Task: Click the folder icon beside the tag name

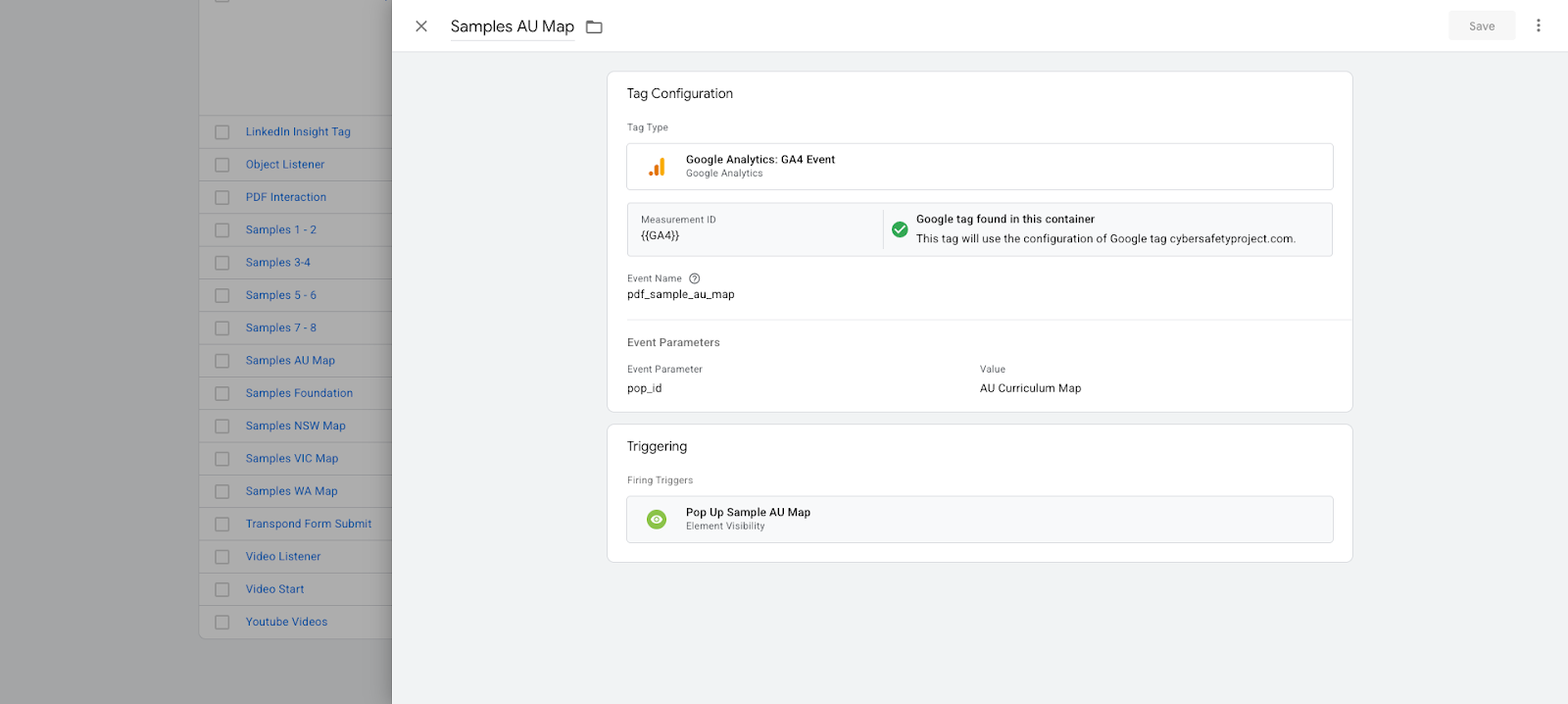Action: [594, 26]
